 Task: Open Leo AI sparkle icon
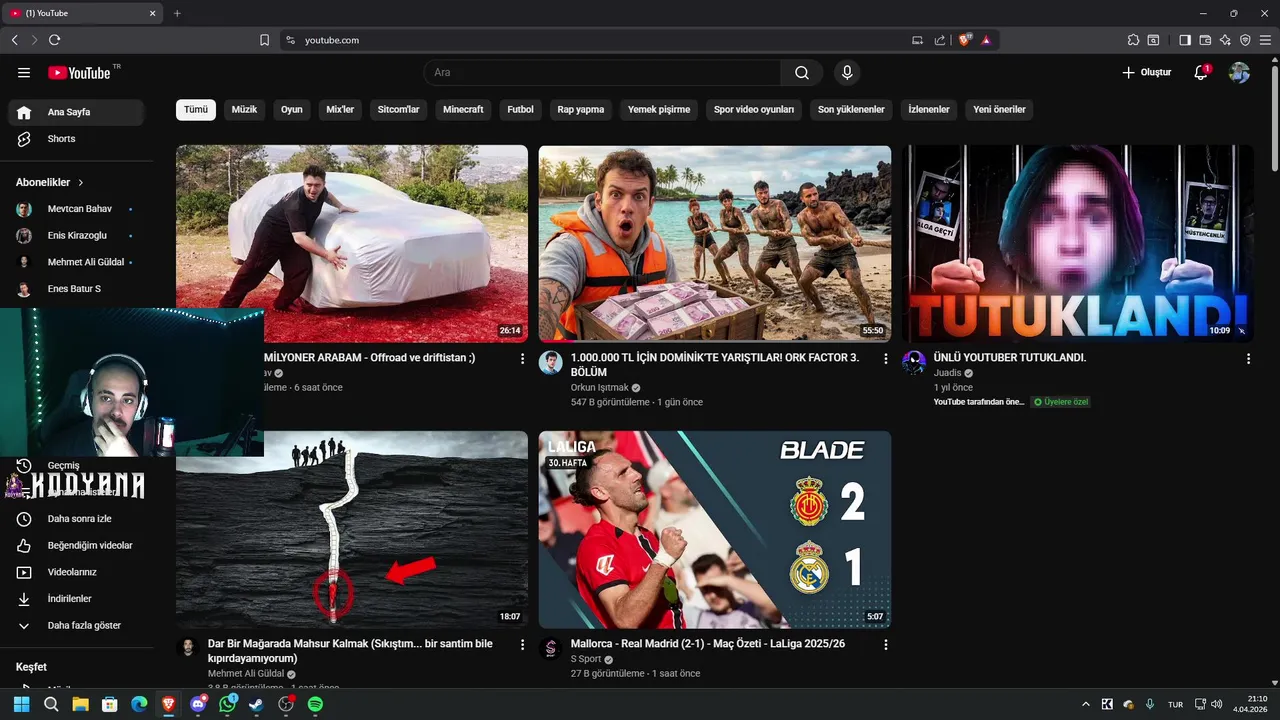1225,40
